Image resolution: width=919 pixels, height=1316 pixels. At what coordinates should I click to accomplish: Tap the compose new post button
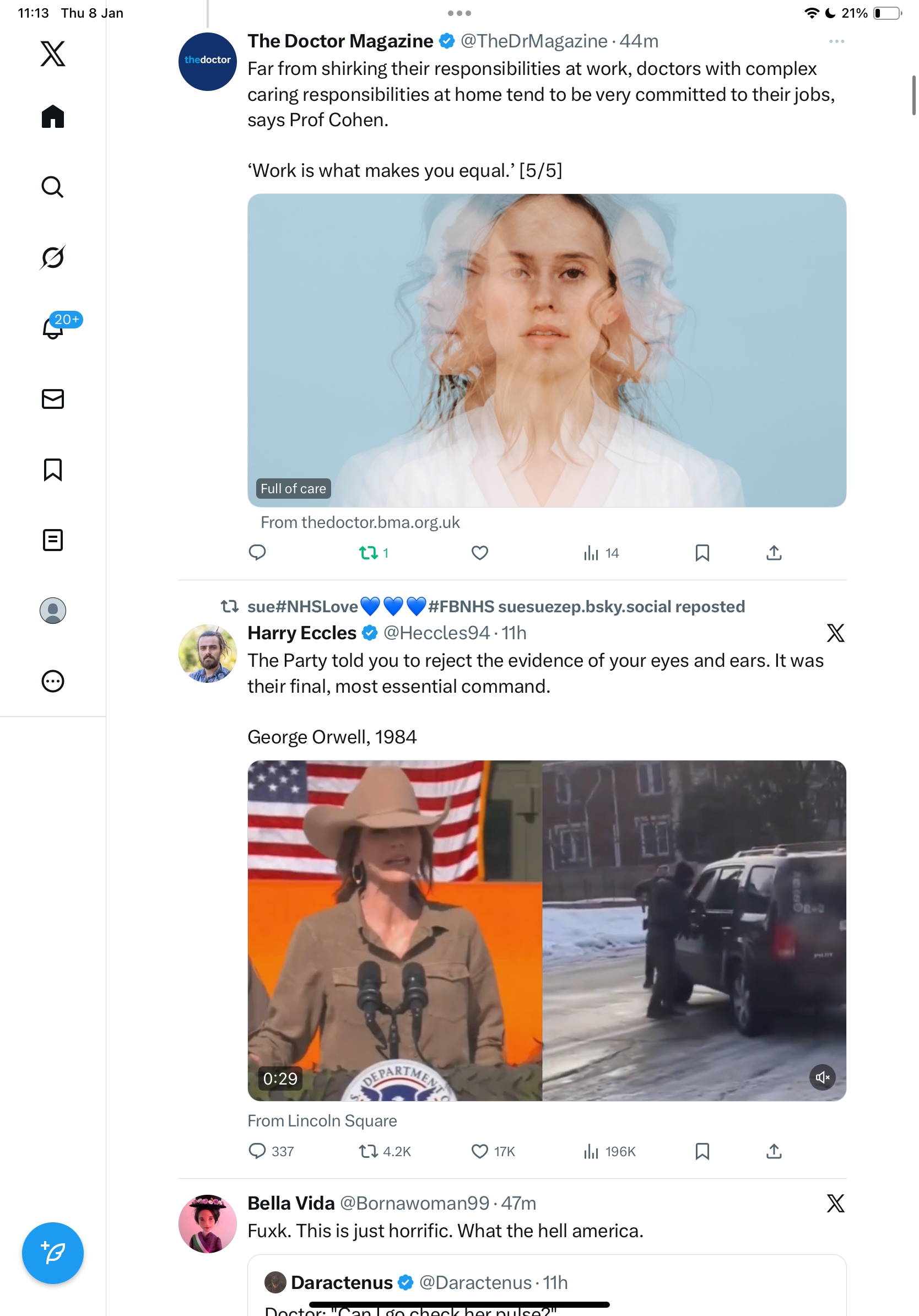tap(53, 1253)
